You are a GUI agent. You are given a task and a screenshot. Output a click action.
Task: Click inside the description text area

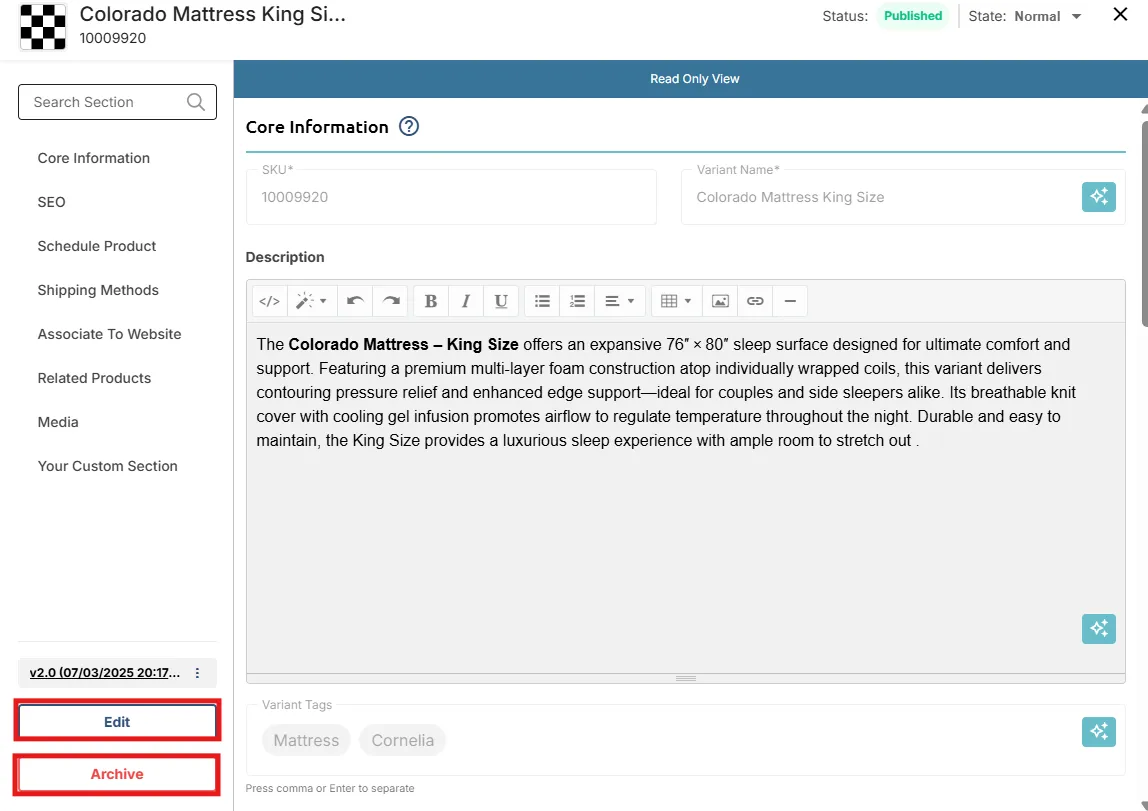point(685,498)
